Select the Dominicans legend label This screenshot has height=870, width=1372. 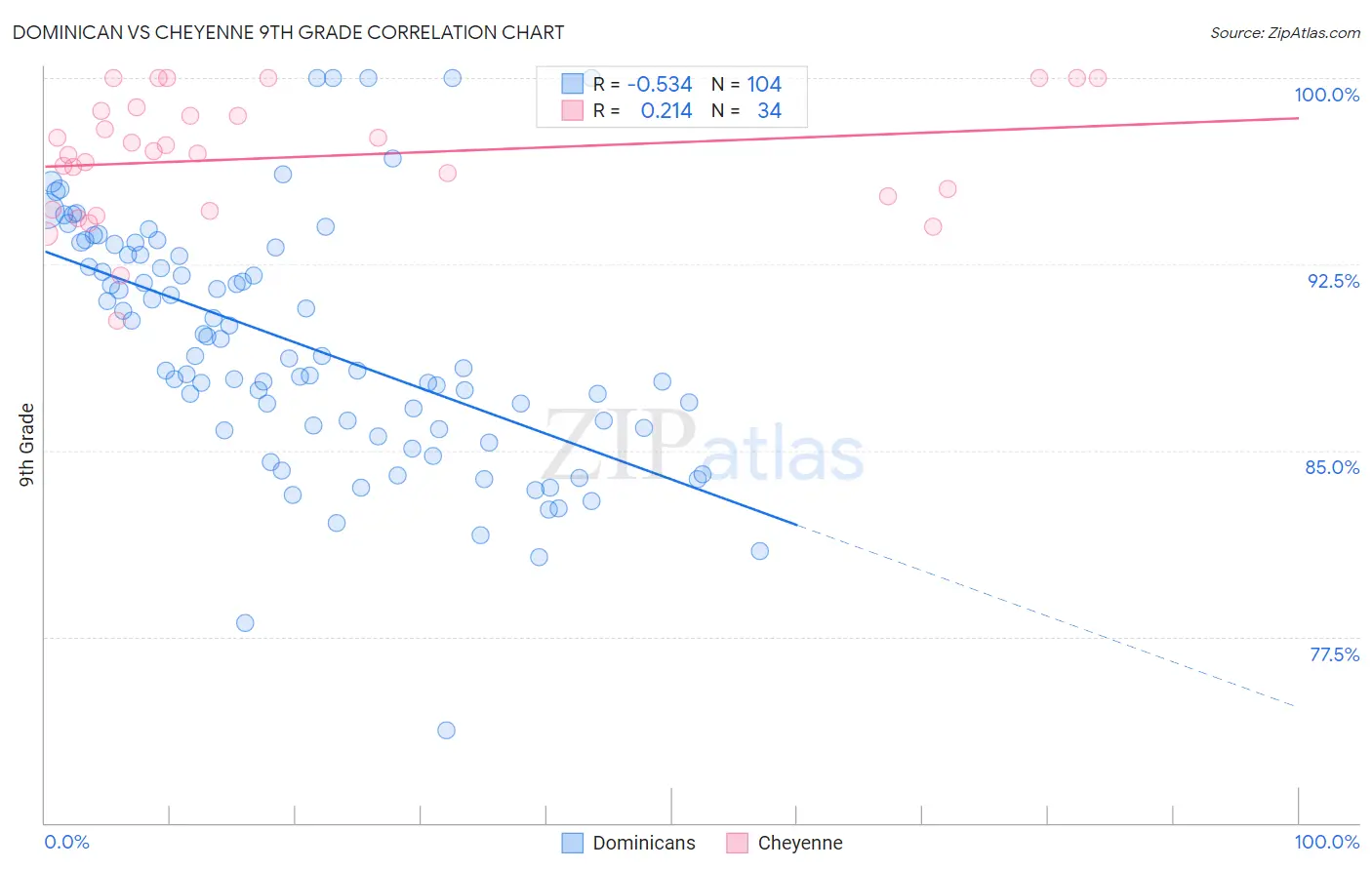644,843
